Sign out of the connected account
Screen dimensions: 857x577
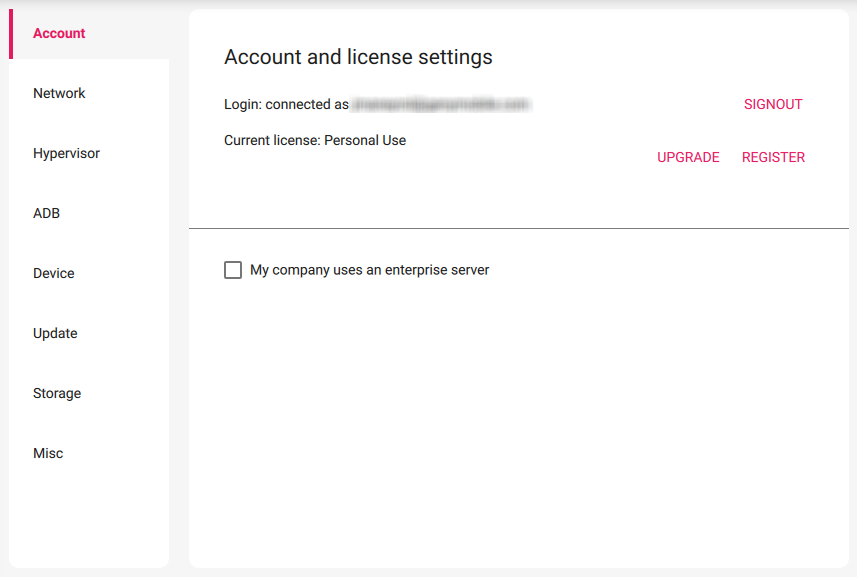(772, 104)
